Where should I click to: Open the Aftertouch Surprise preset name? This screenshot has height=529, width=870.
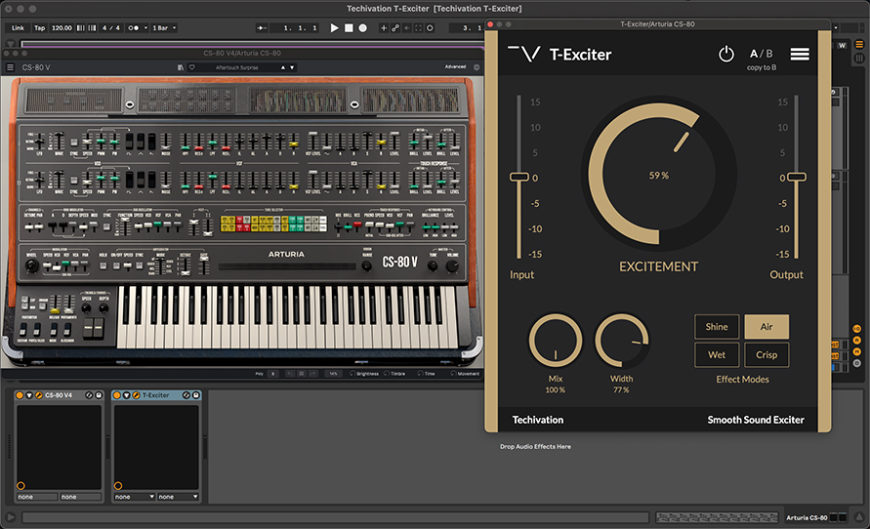click(x=237, y=68)
